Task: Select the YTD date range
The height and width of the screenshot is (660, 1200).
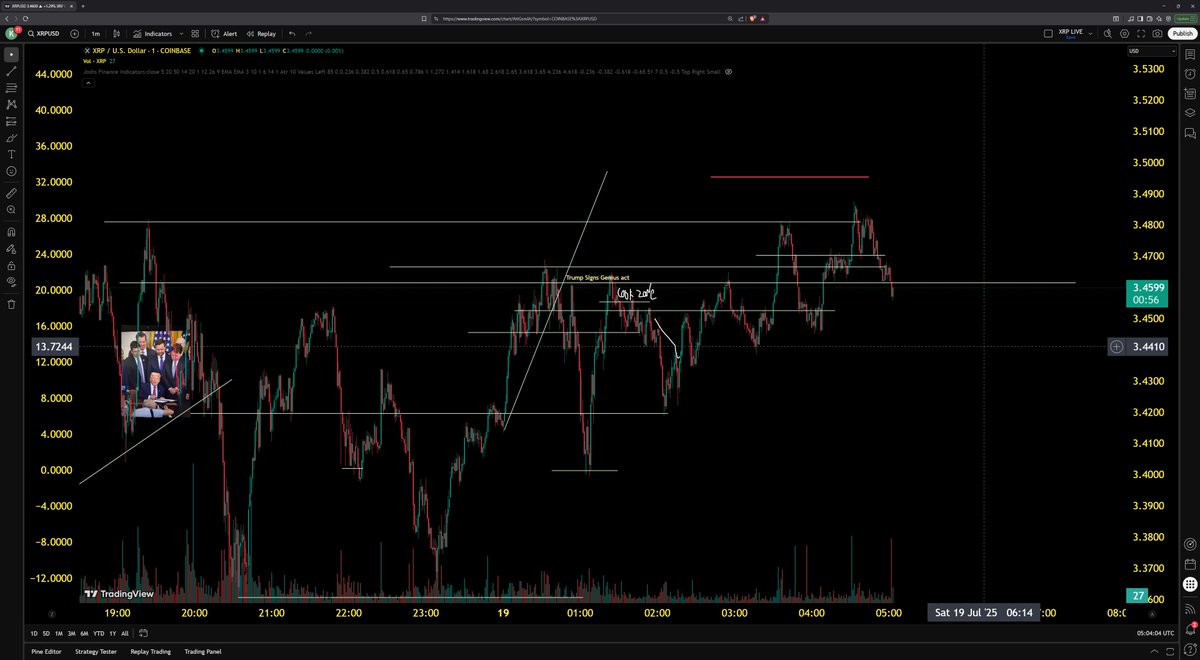Action: 99,633
